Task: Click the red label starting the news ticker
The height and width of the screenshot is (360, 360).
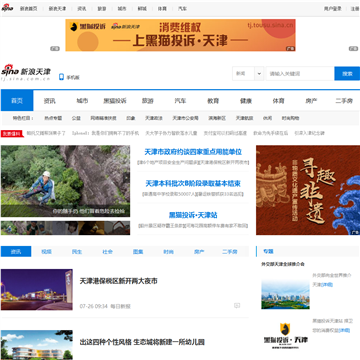Action: [12, 133]
